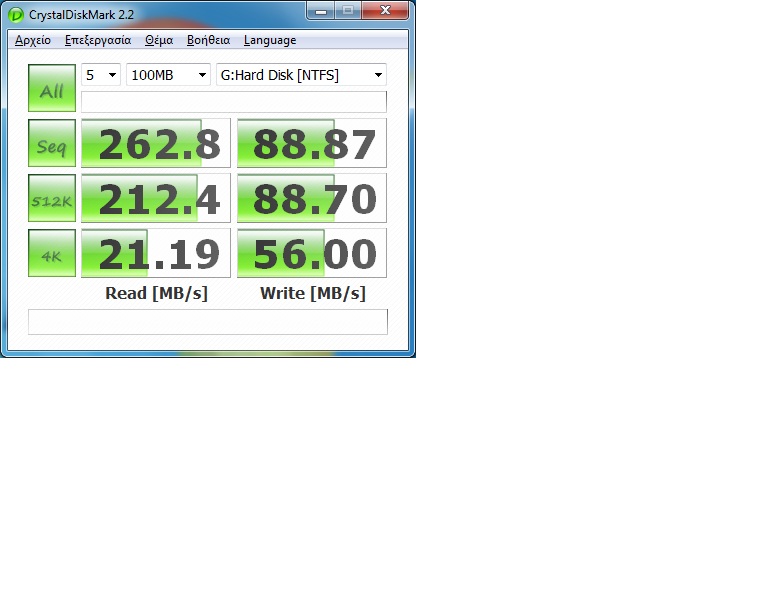Open the Επεξεργασία menu
768x614 pixels.
tap(98, 40)
